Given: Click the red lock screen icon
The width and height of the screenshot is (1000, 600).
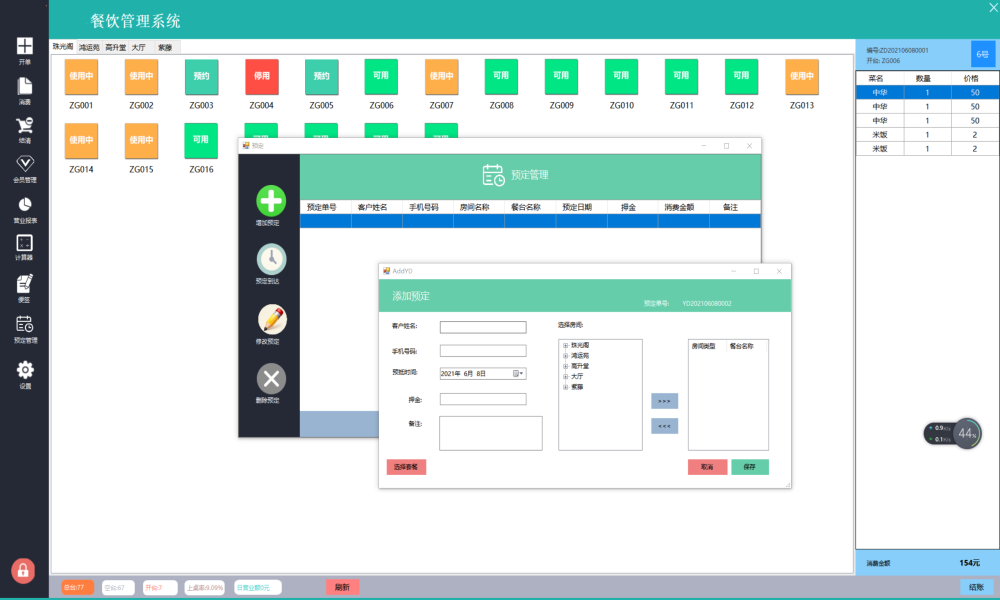Looking at the screenshot, I should (23, 571).
